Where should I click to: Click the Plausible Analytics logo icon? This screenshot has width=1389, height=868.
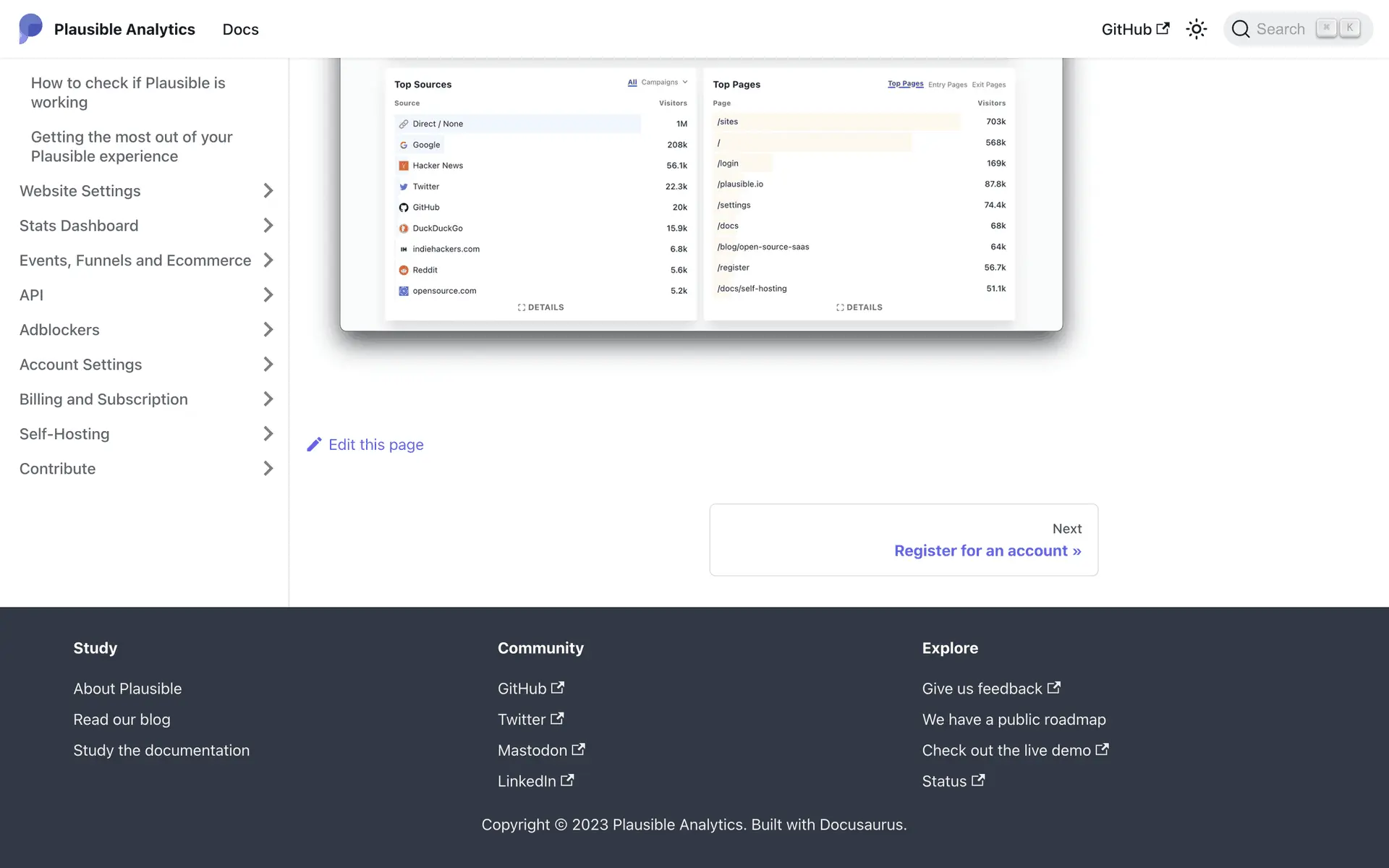coord(30,29)
